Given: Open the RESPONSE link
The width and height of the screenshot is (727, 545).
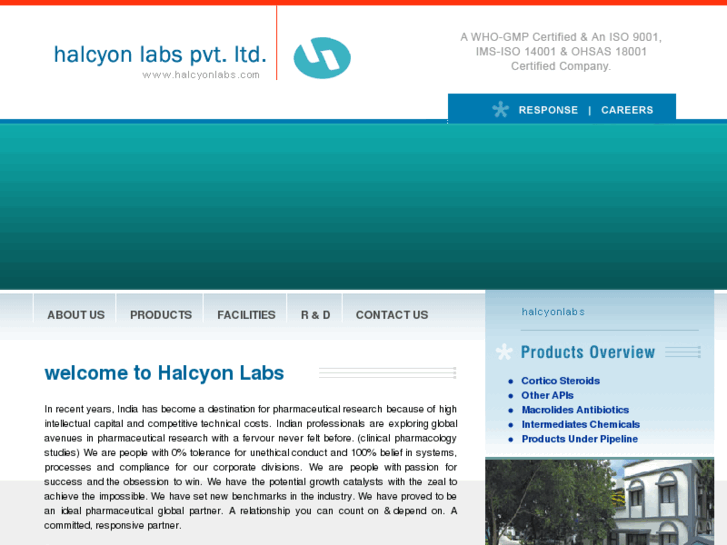Looking at the screenshot, I should point(548,110).
